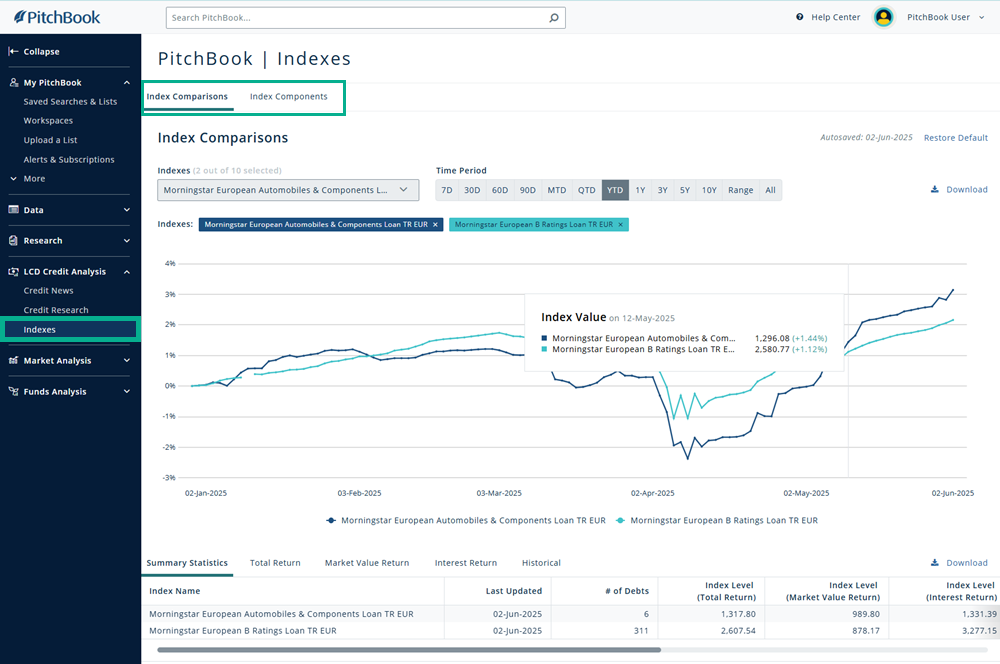Image resolution: width=1000 pixels, height=664 pixels.
Task: Click the Restore Default link
Action: (x=955, y=138)
